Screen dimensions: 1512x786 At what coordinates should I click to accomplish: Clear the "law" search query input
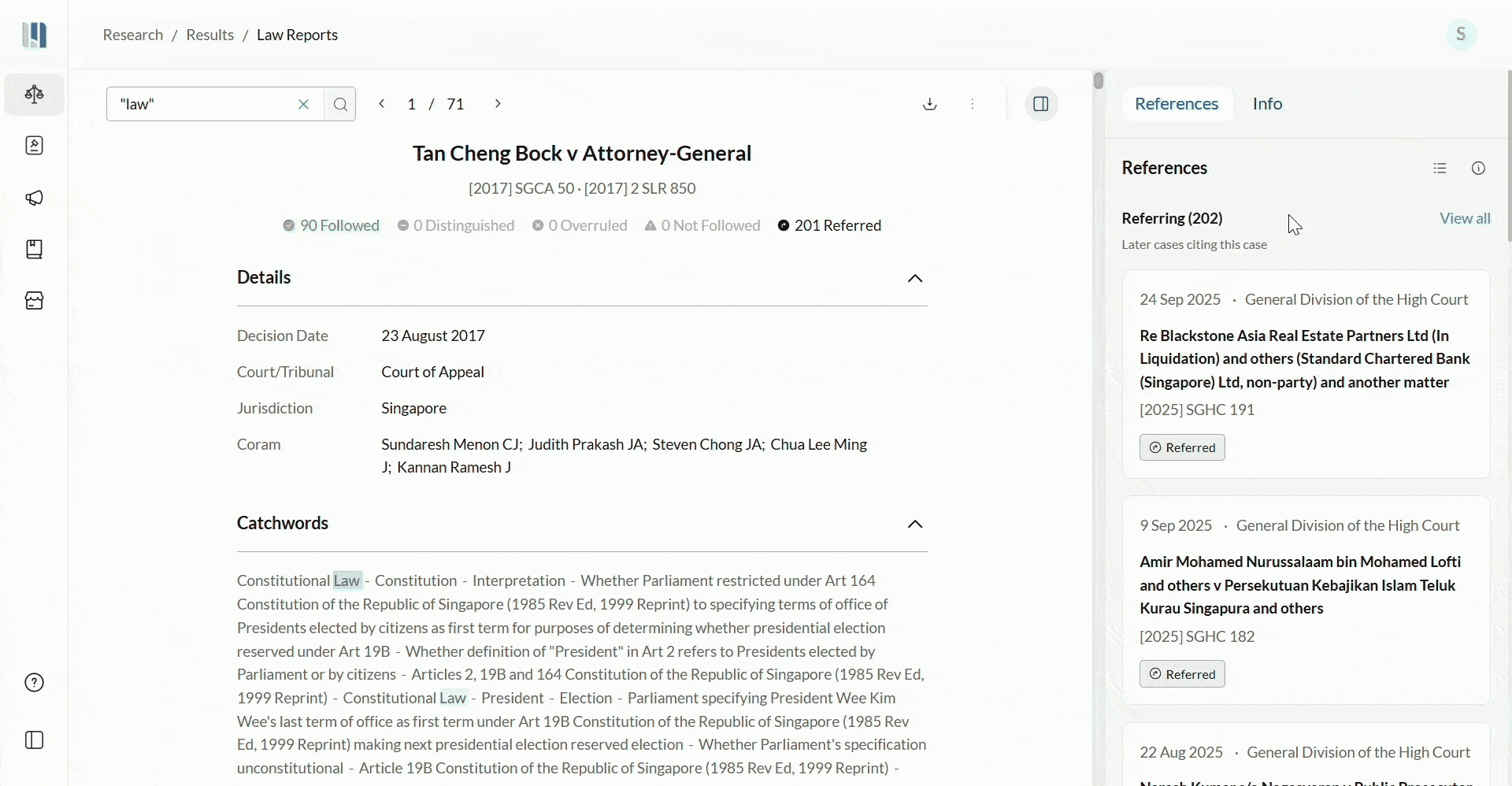[304, 103]
